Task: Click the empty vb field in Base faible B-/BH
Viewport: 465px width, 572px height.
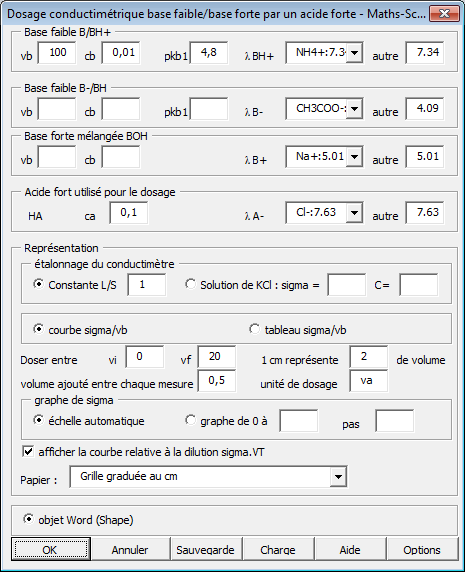Action: [x=57, y=109]
